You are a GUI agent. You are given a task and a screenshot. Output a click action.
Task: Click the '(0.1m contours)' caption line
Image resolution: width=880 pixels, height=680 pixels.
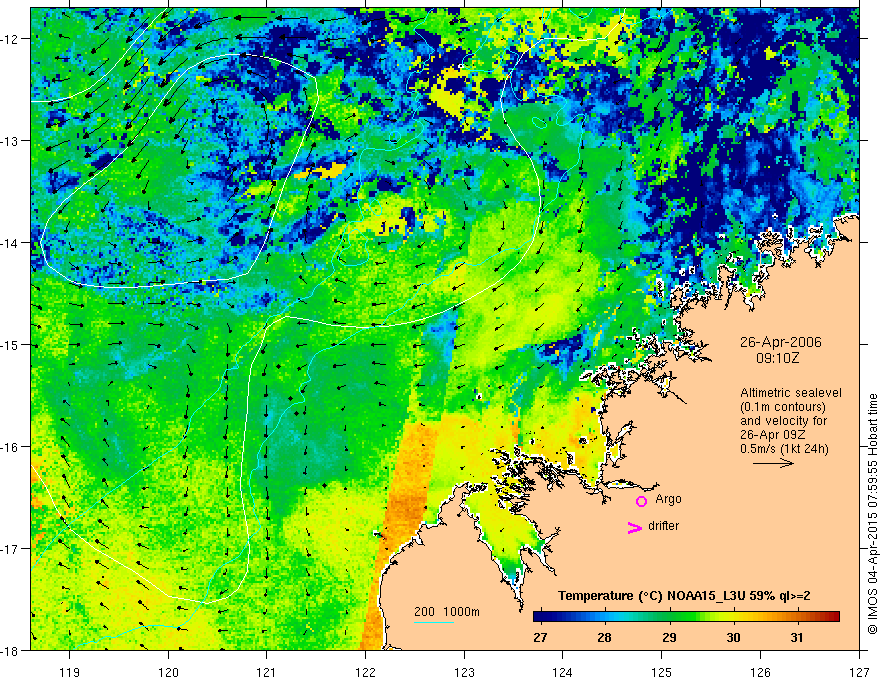click(x=783, y=407)
